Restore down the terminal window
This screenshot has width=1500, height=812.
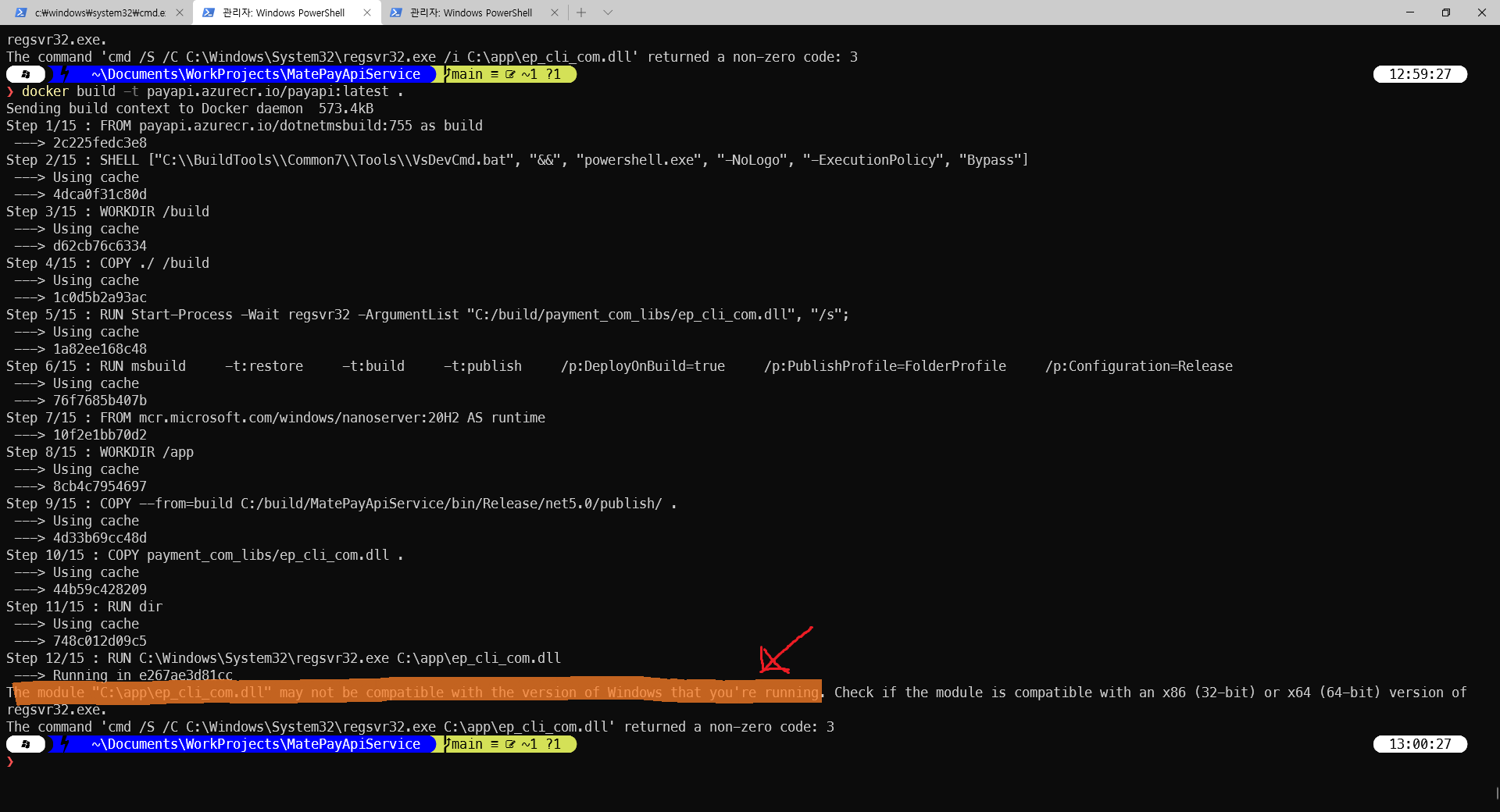point(1446,12)
